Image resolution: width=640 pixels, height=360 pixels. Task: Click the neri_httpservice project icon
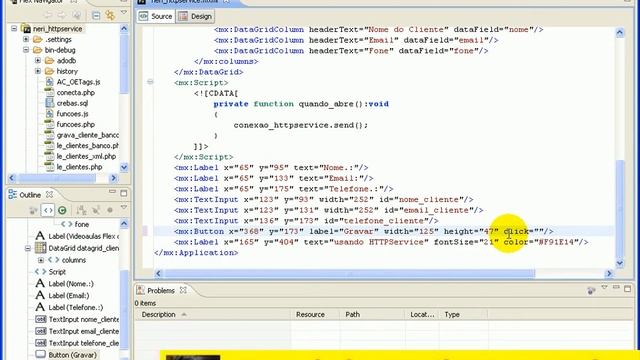pos(26,29)
